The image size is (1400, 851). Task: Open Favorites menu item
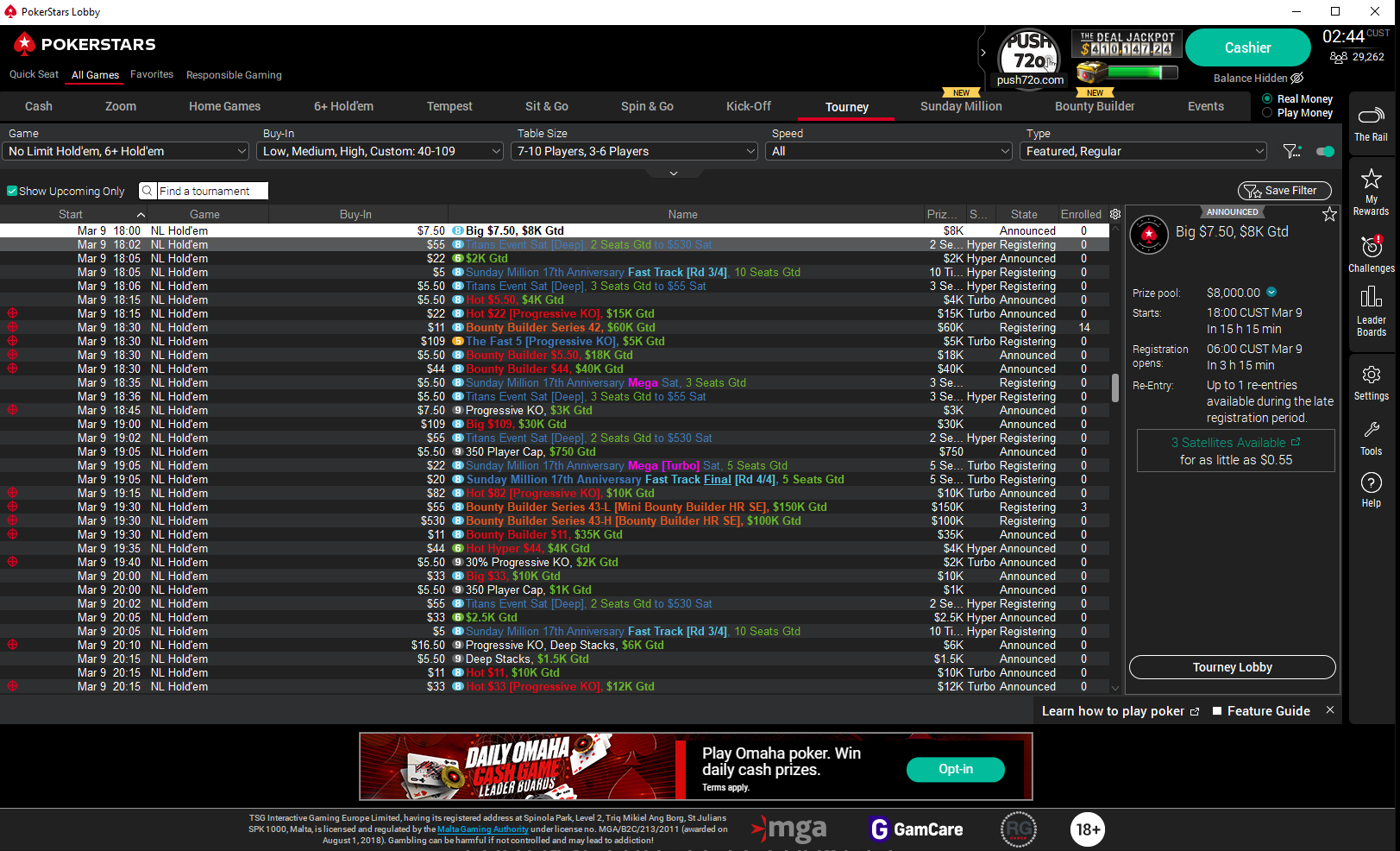(x=152, y=74)
